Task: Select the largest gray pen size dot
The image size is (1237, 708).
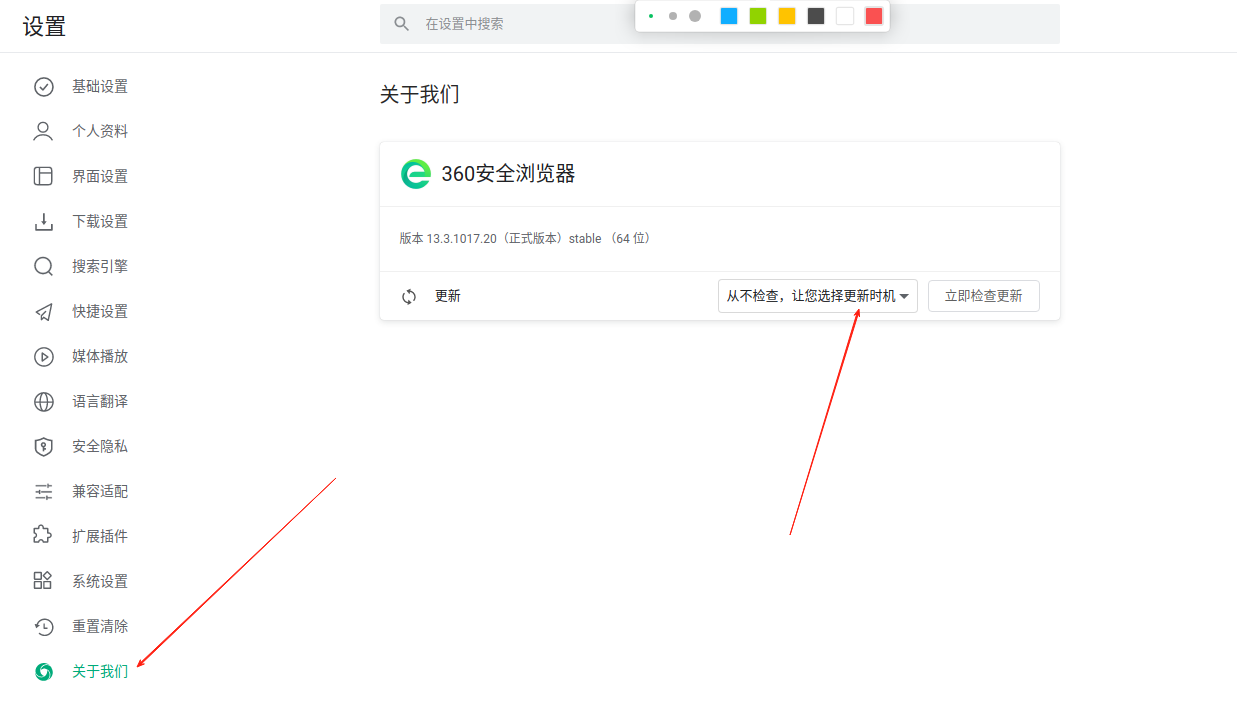Action: tap(695, 16)
